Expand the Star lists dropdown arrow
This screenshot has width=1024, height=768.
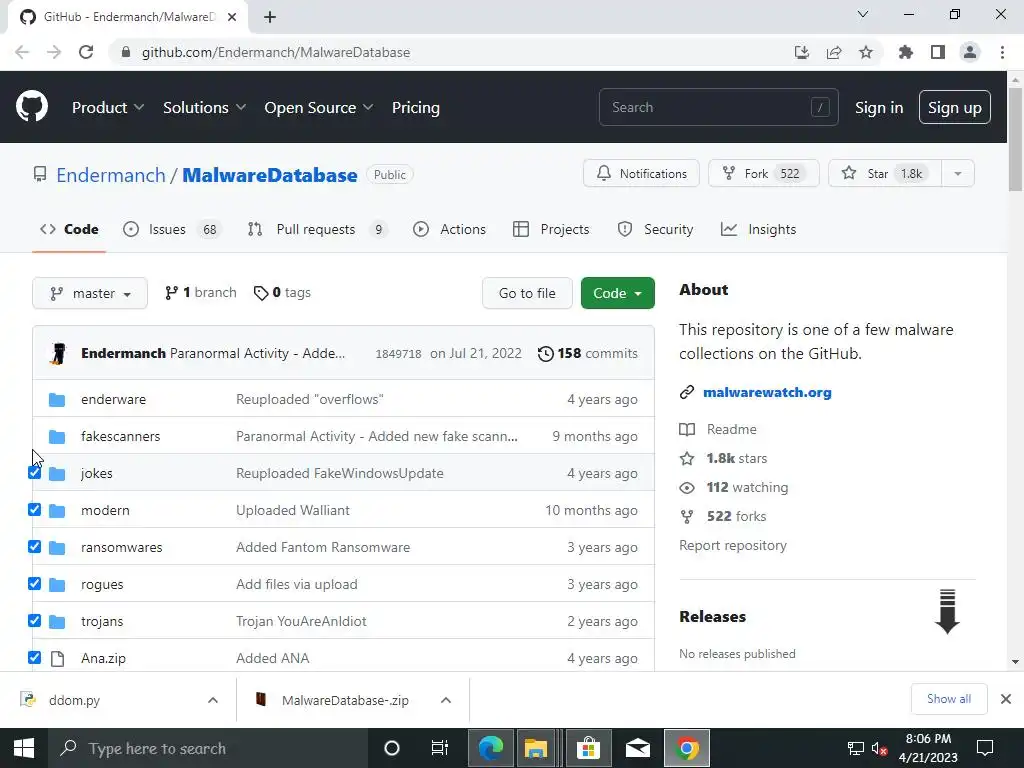pyautogui.click(x=958, y=174)
